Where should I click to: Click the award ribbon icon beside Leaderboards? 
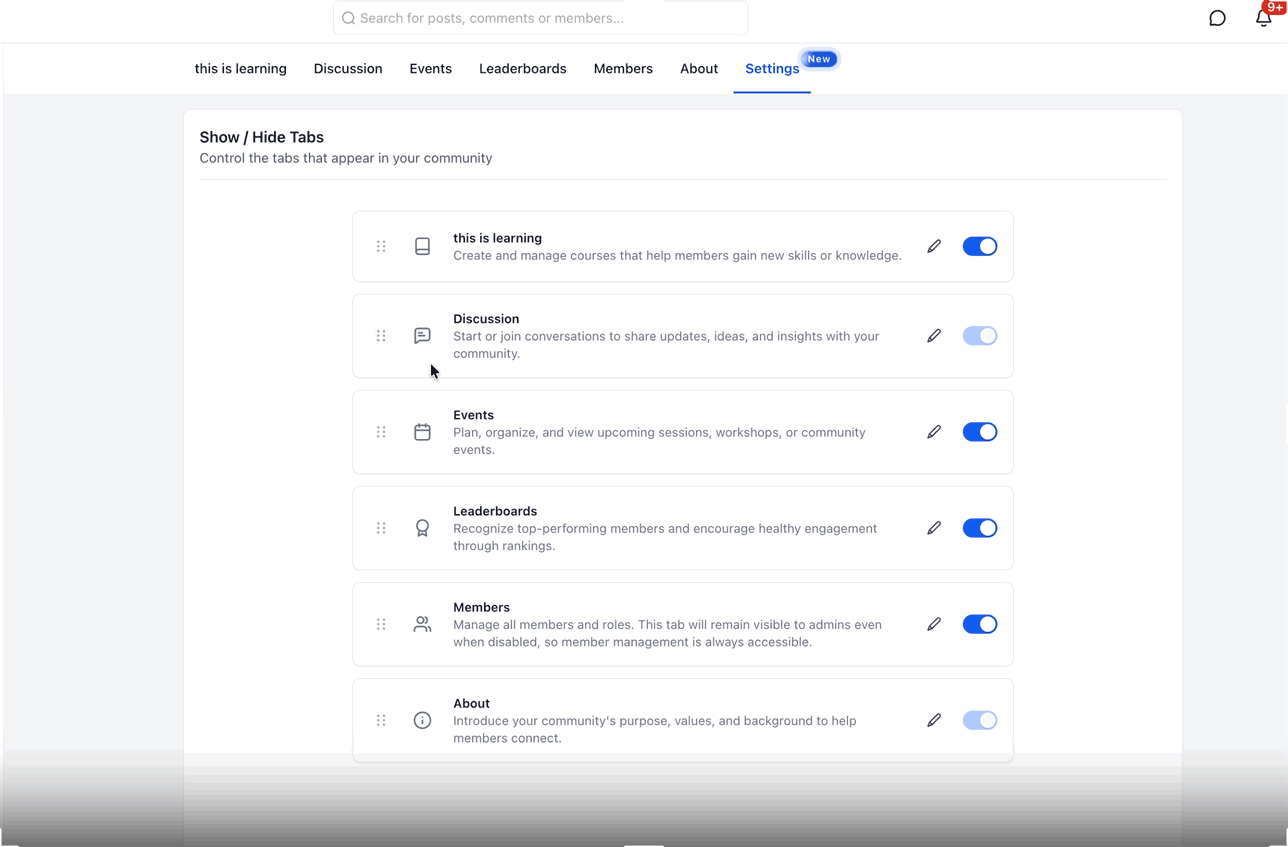pyautogui.click(x=422, y=528)
